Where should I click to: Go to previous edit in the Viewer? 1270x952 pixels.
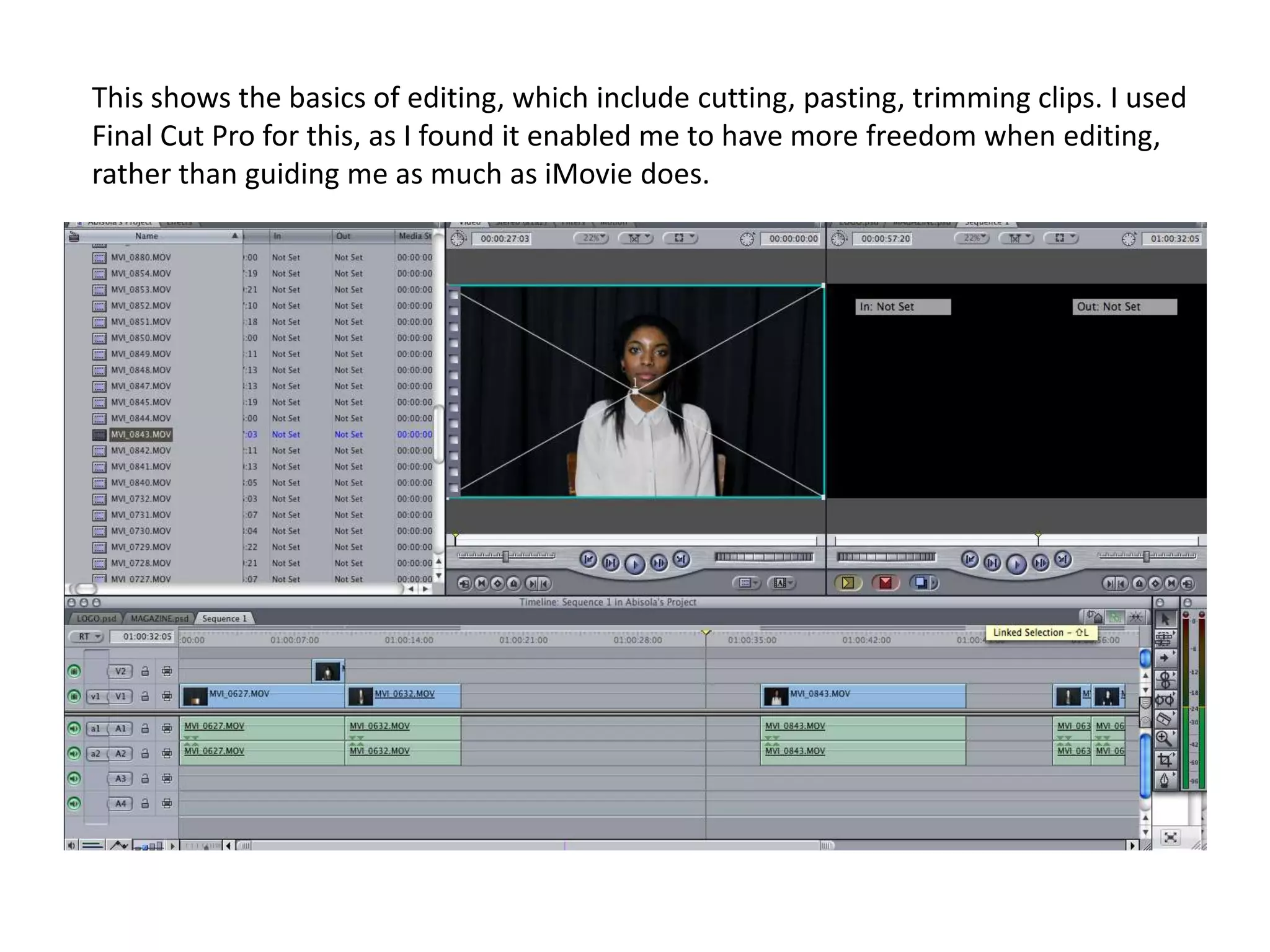588,560
